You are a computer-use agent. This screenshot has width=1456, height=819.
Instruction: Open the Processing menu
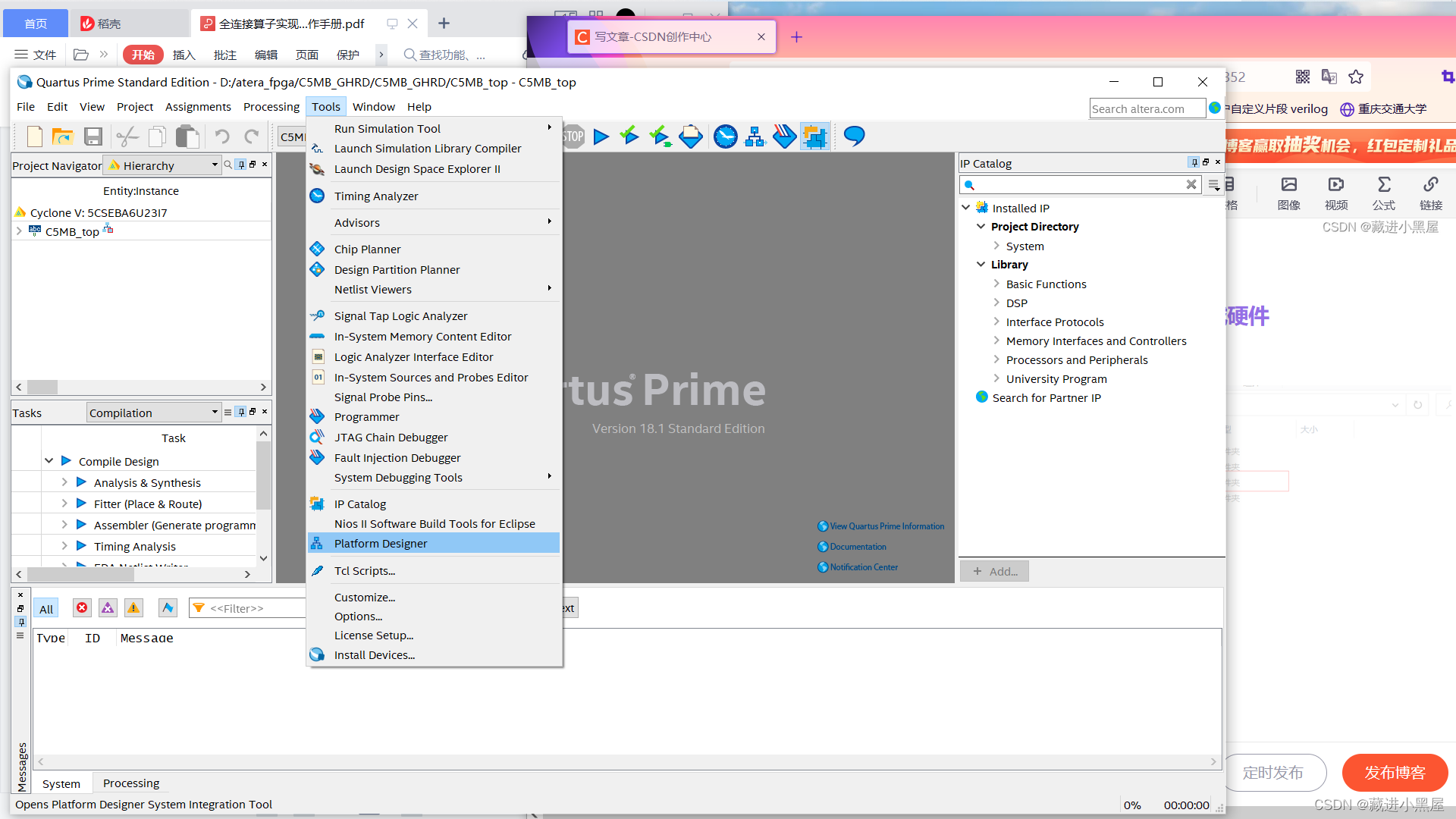pos(271,107)
